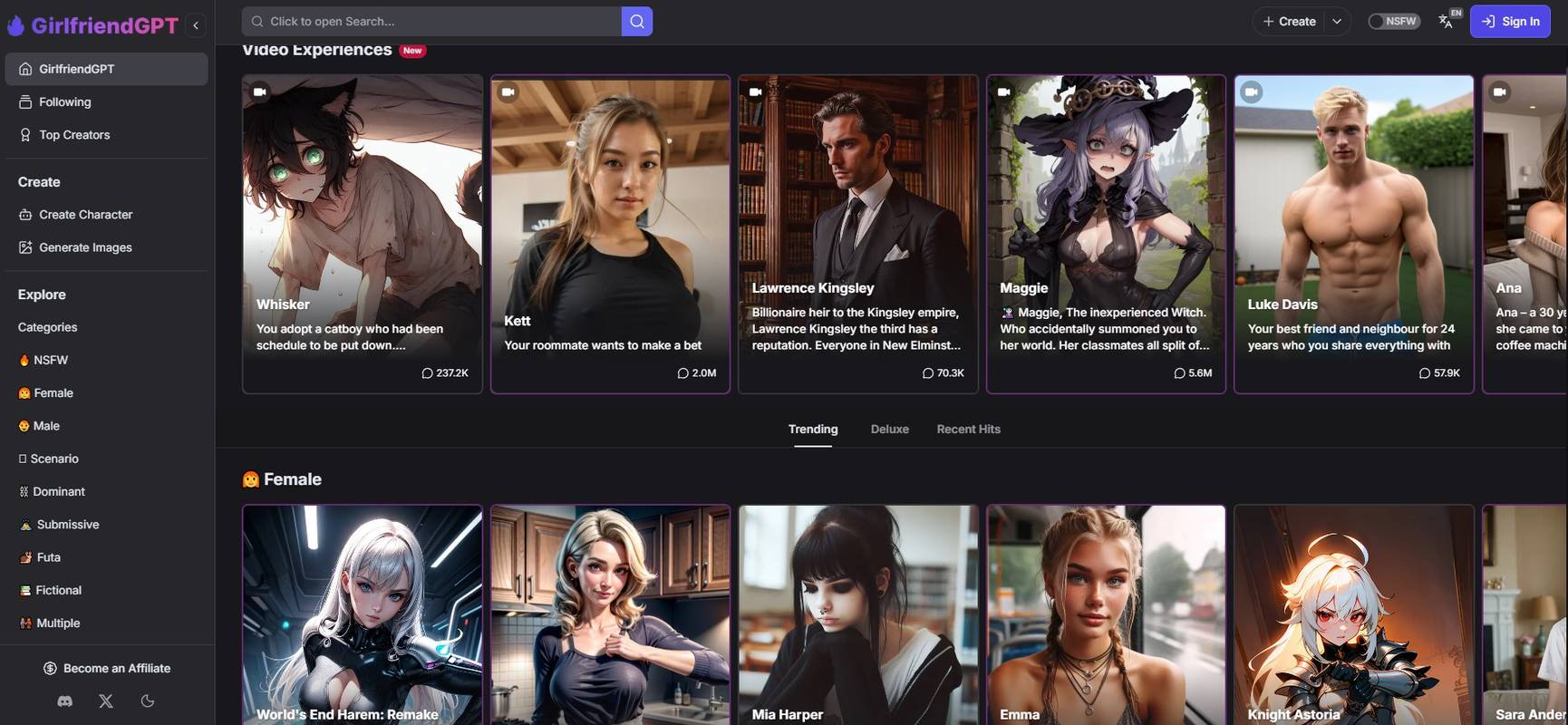Open the Luke Davis video card
The width and height of the screenshot is (1568, 725).
tap(1354, 234)
